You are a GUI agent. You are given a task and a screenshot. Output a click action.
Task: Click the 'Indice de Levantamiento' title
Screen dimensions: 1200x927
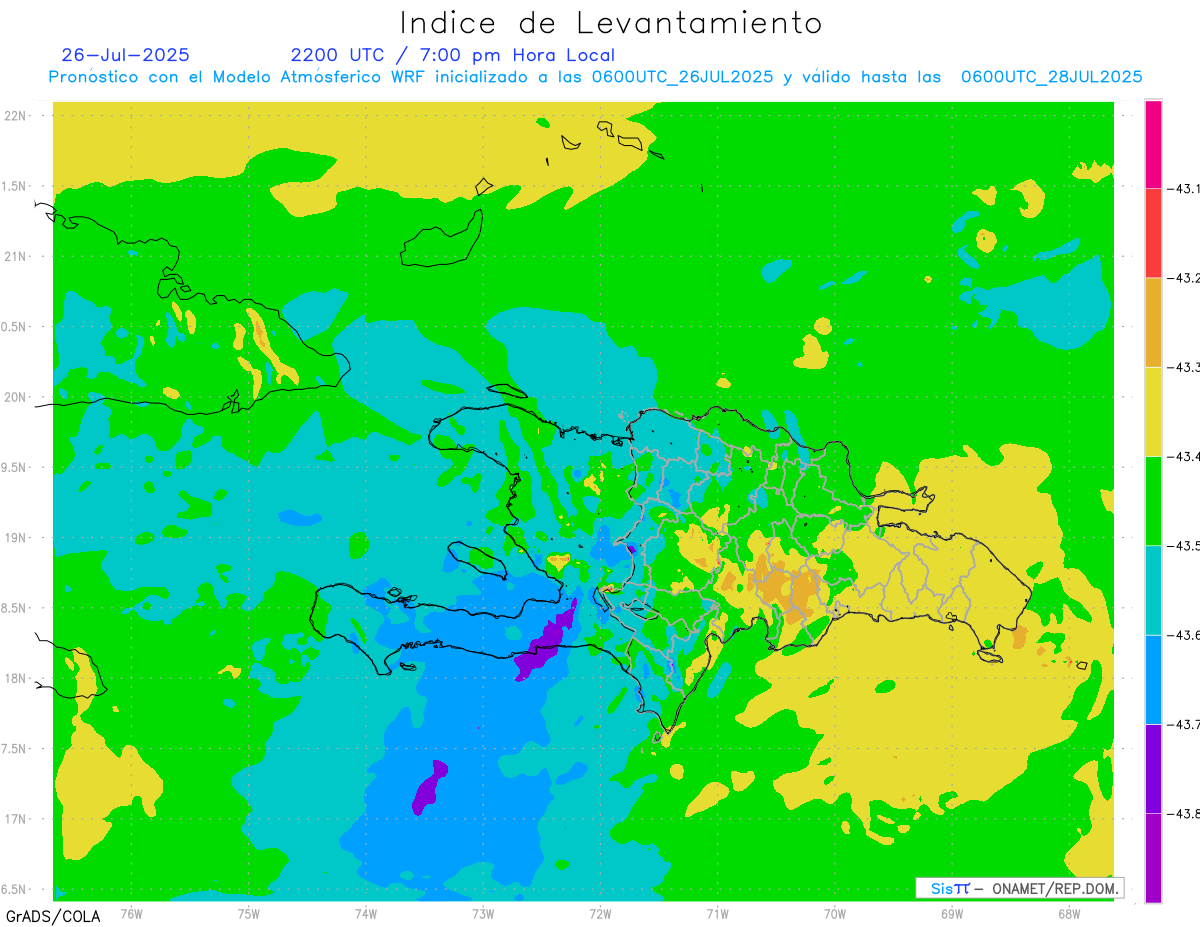click(x=611, y=23)
